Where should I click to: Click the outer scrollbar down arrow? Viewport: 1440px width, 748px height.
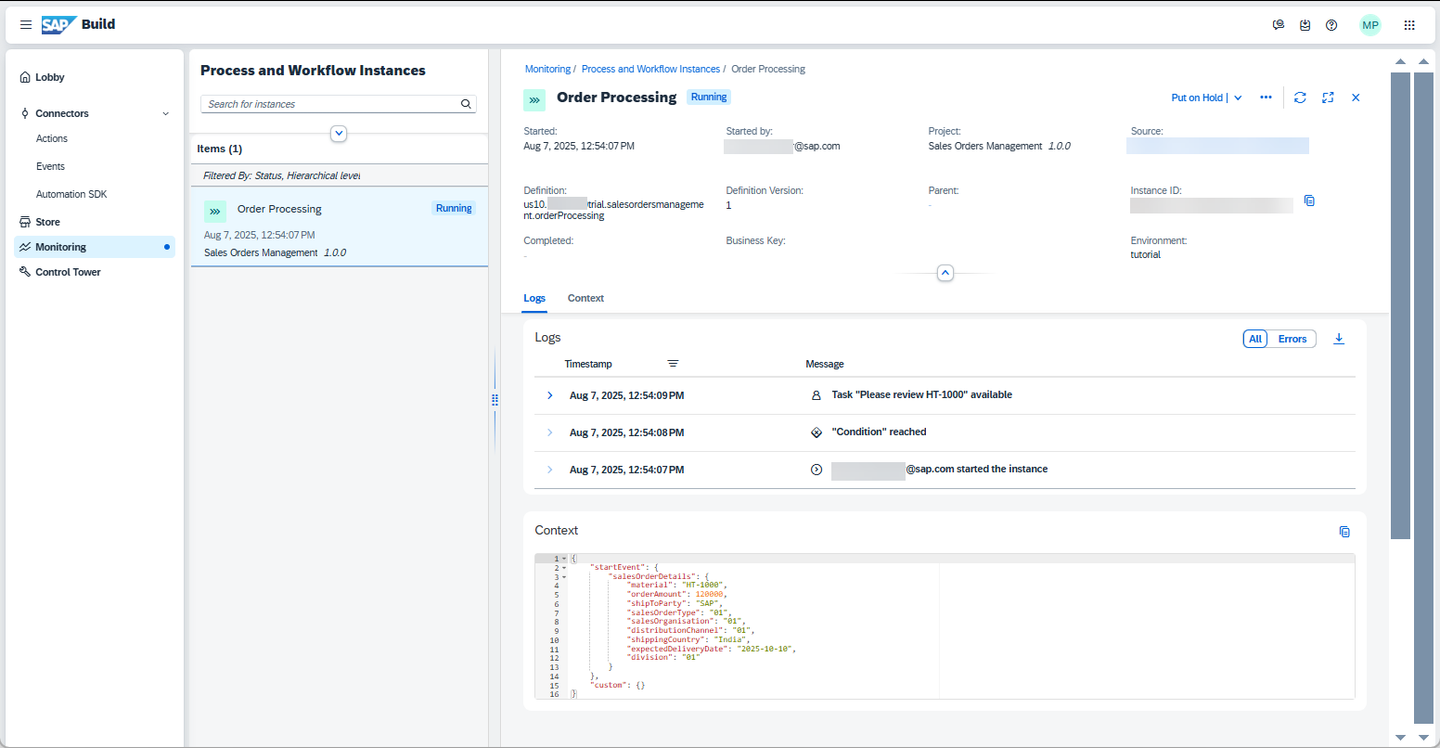tap(1424, 736)
